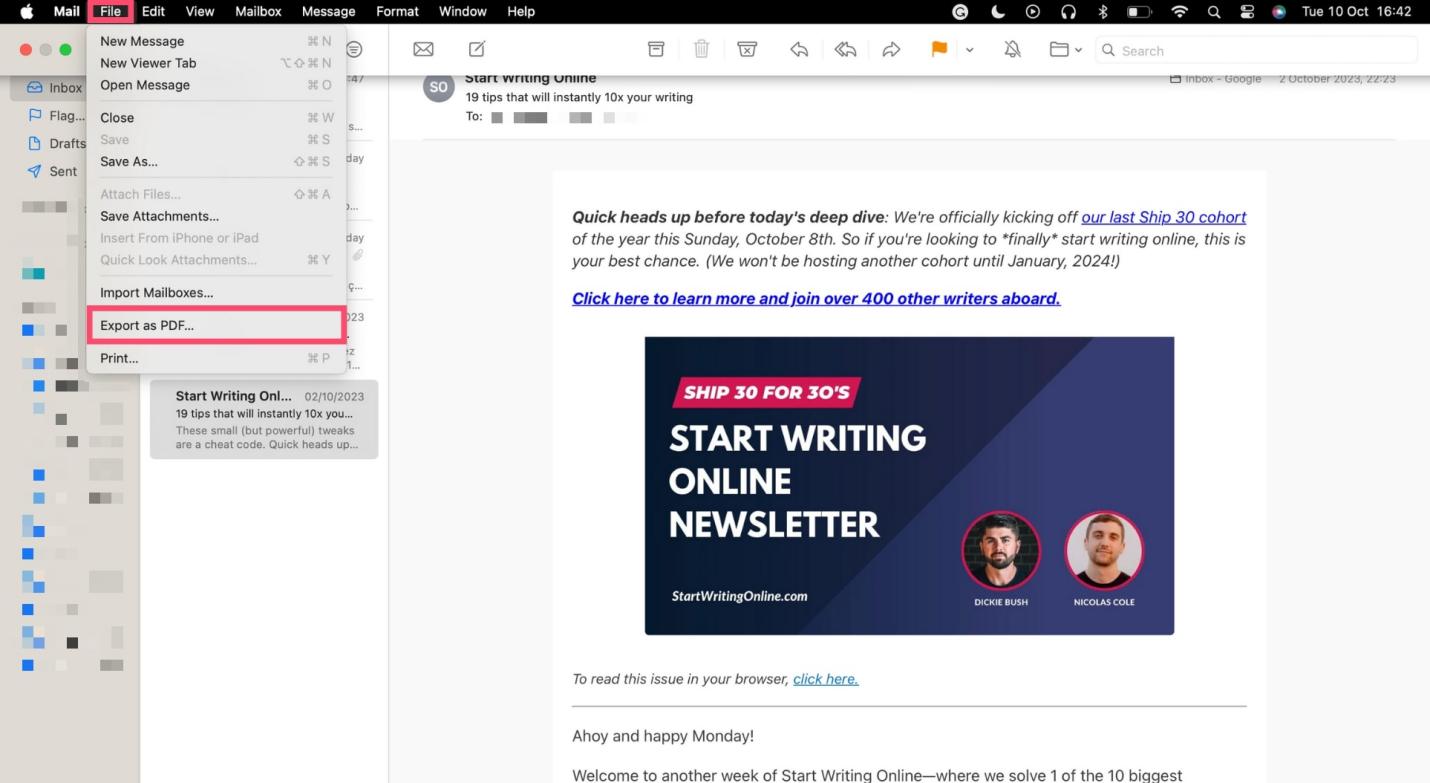
Task: Open Bluetooth status menu
Action: coord(1103,11)
